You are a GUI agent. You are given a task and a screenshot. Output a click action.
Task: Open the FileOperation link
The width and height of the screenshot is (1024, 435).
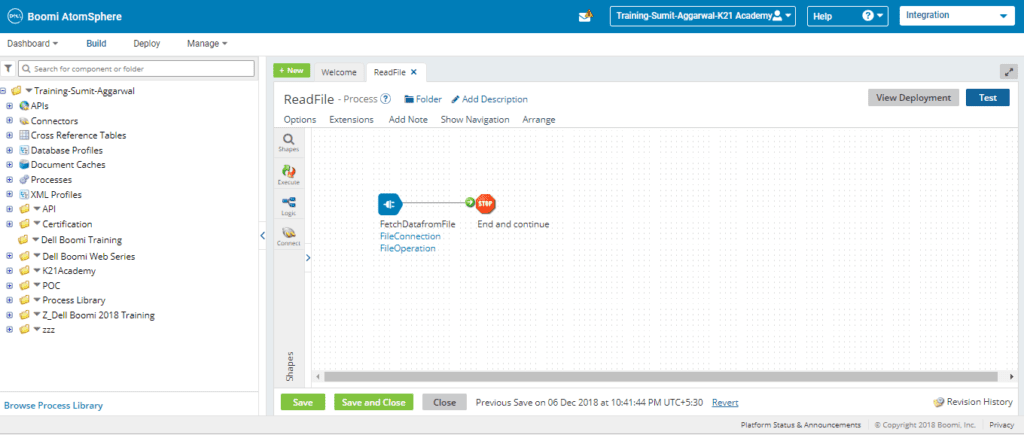(408, 248)
